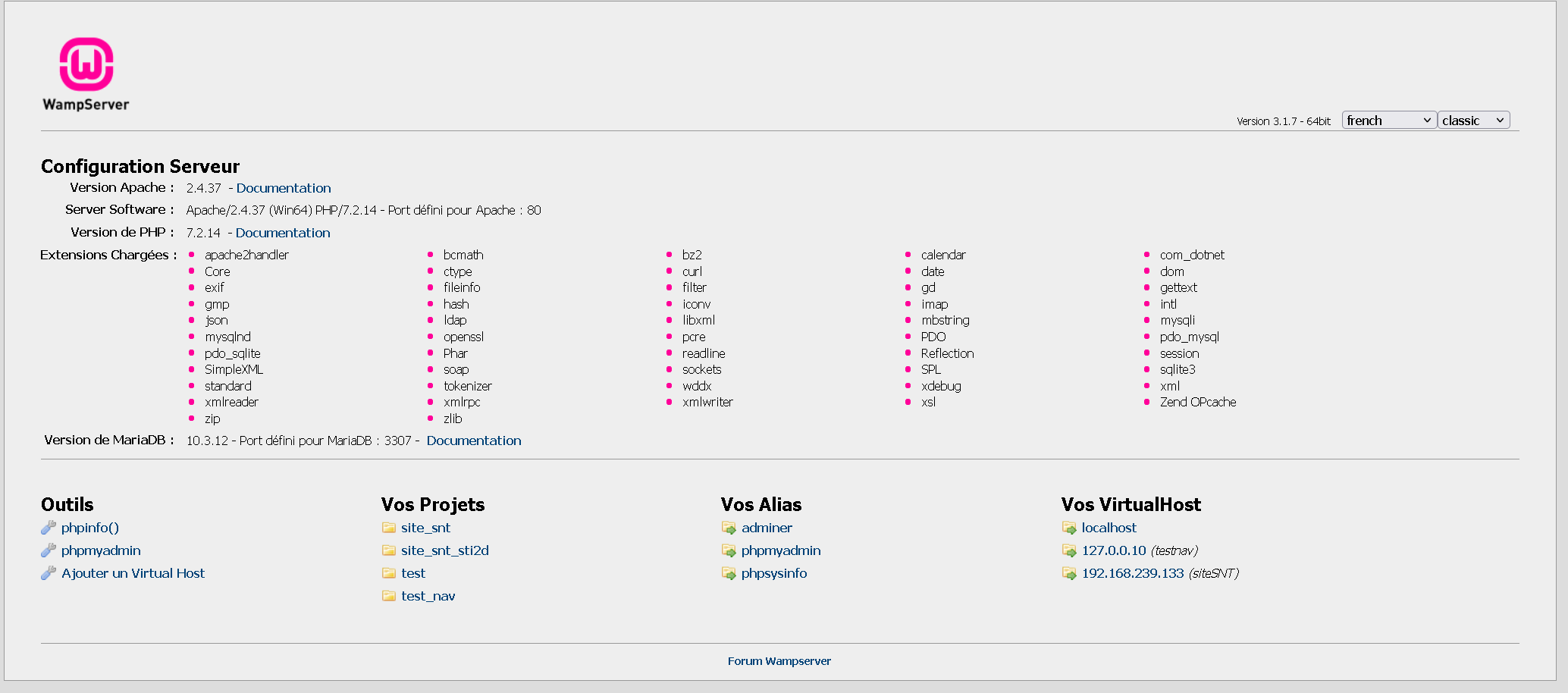Open phpmyadmin under Vos Alias
The width and height of the screenshot is (1568, 693).
click(781, 550)
